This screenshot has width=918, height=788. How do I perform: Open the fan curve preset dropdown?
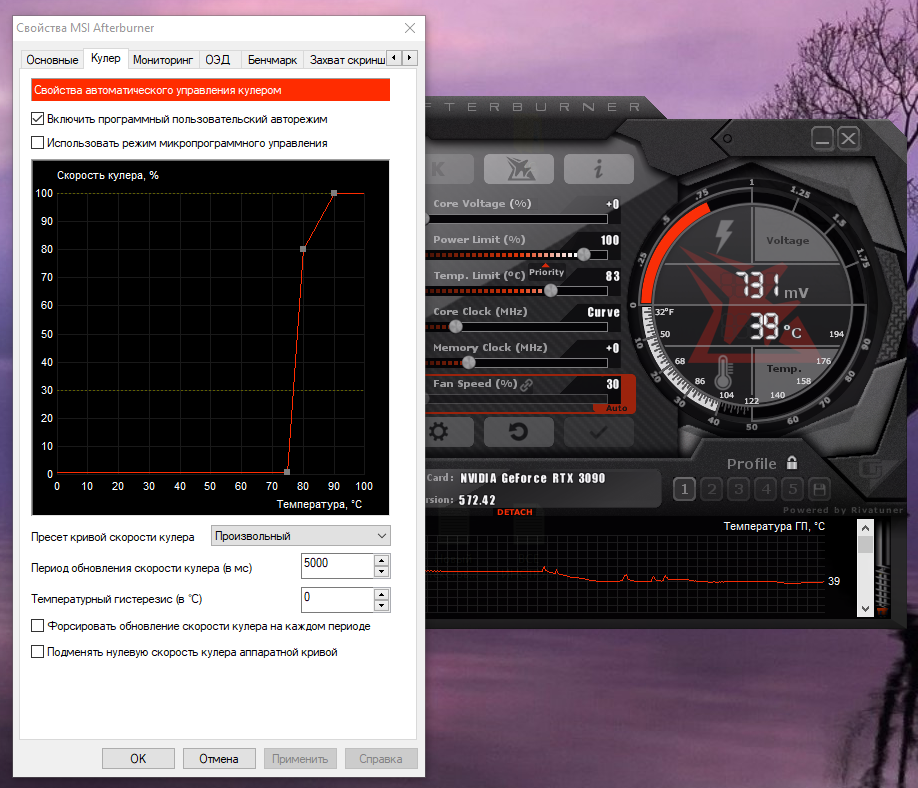tap(300, 536)
